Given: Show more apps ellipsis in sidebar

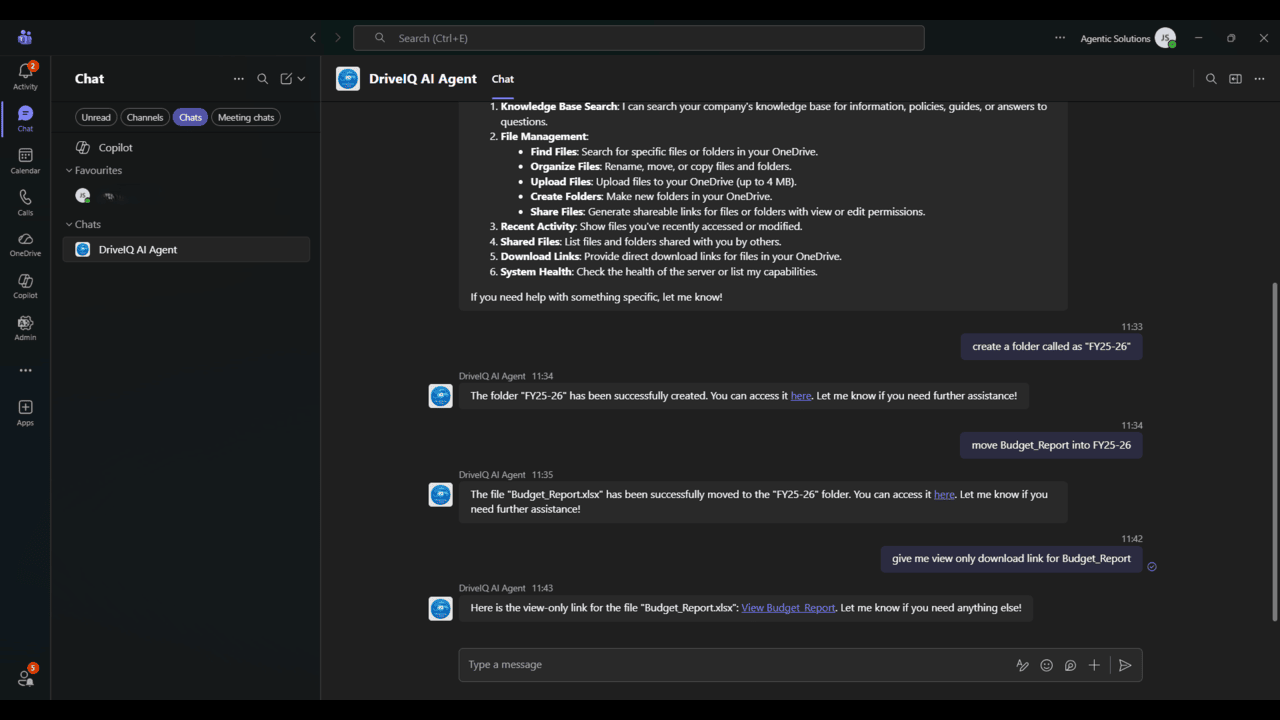Looking at the screenshot, I should click(25, 370).
